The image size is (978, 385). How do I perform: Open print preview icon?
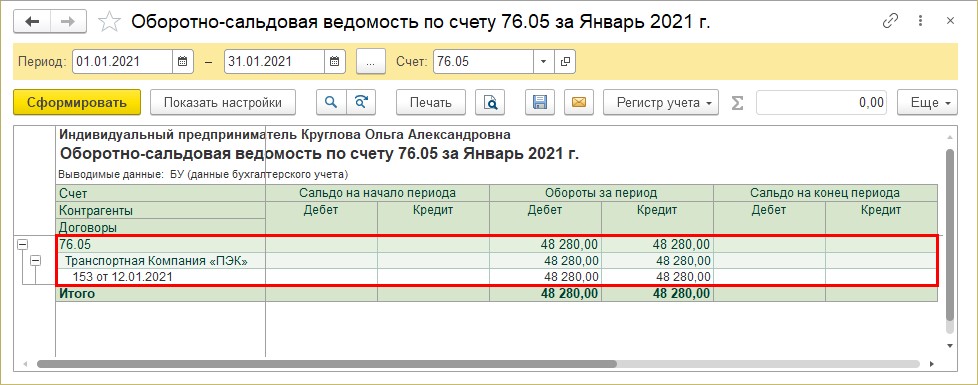(490, 102)
